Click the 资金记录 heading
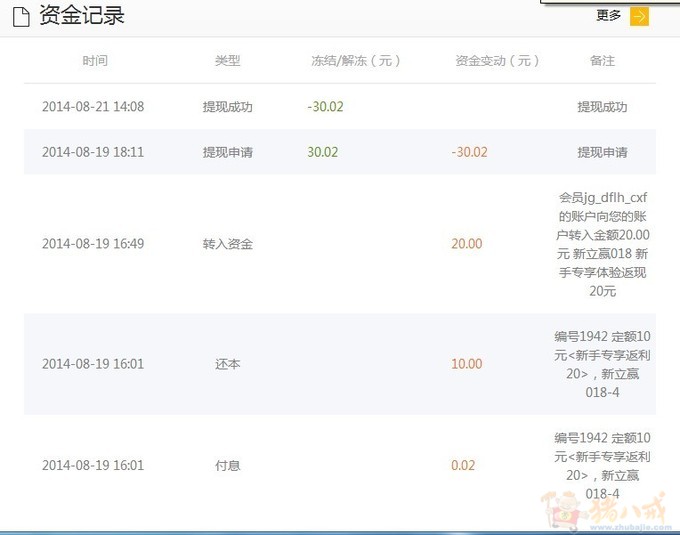The image size is (680, 535). pos(82,15)
